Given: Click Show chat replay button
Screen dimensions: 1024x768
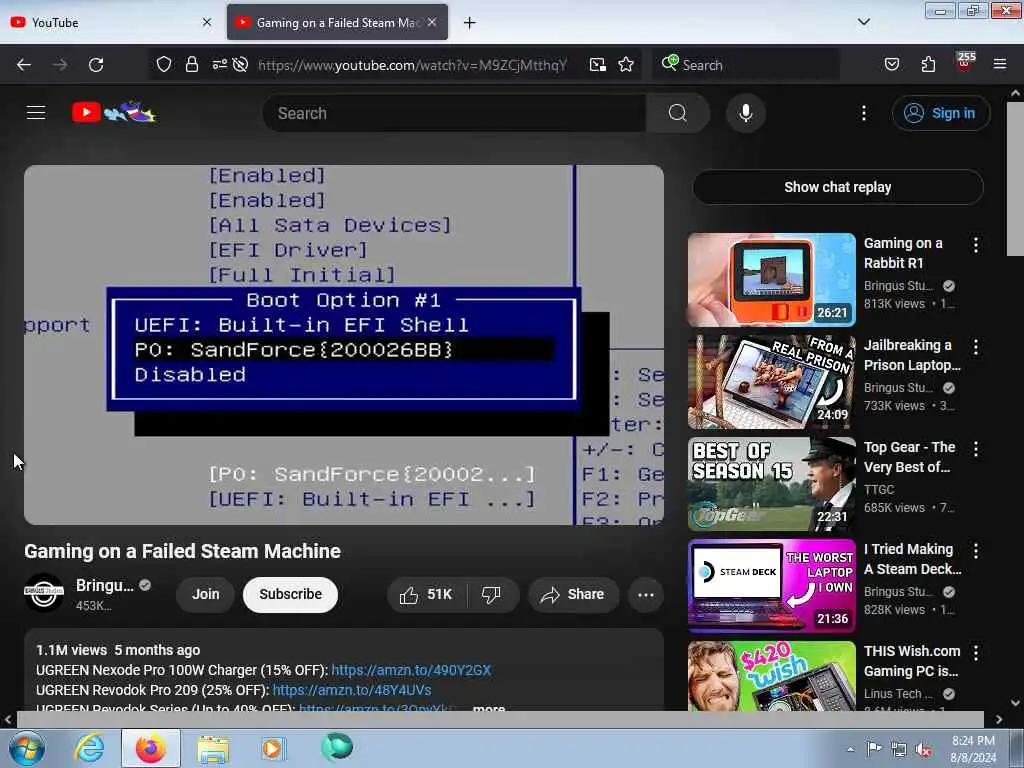Looking at the screenshot, I should point(838,187).
